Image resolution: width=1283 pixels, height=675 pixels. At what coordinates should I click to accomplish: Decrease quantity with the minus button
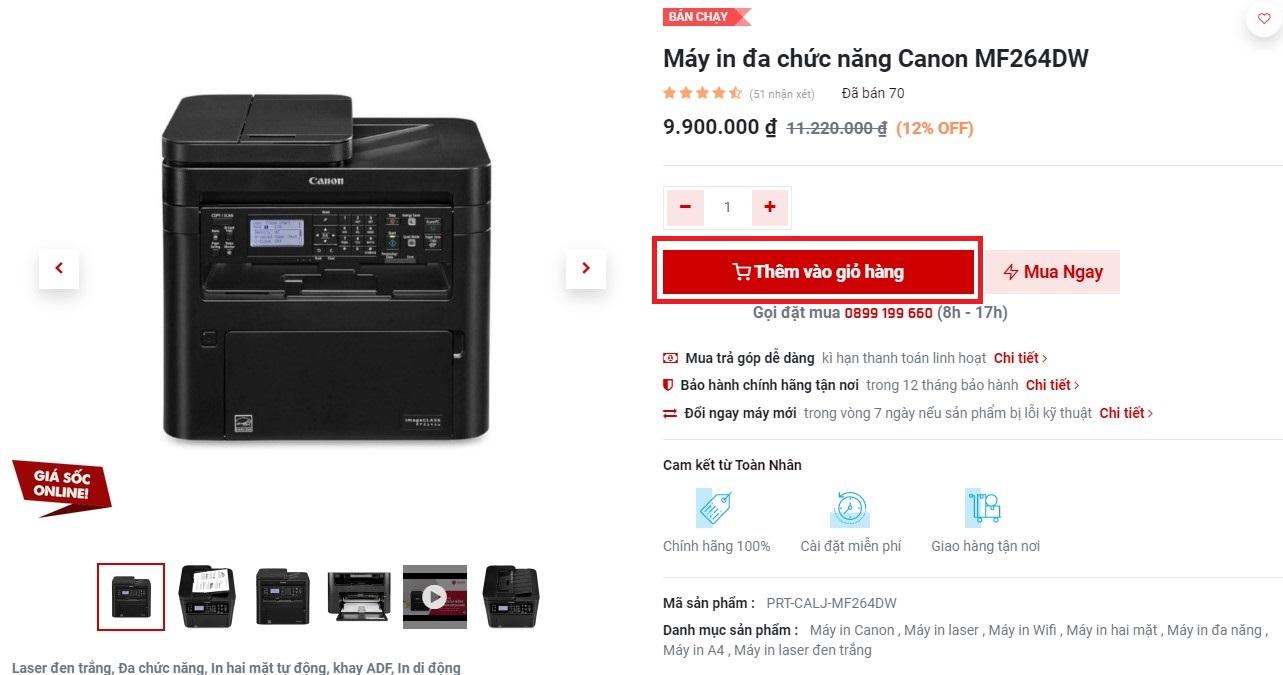(685, 207)
